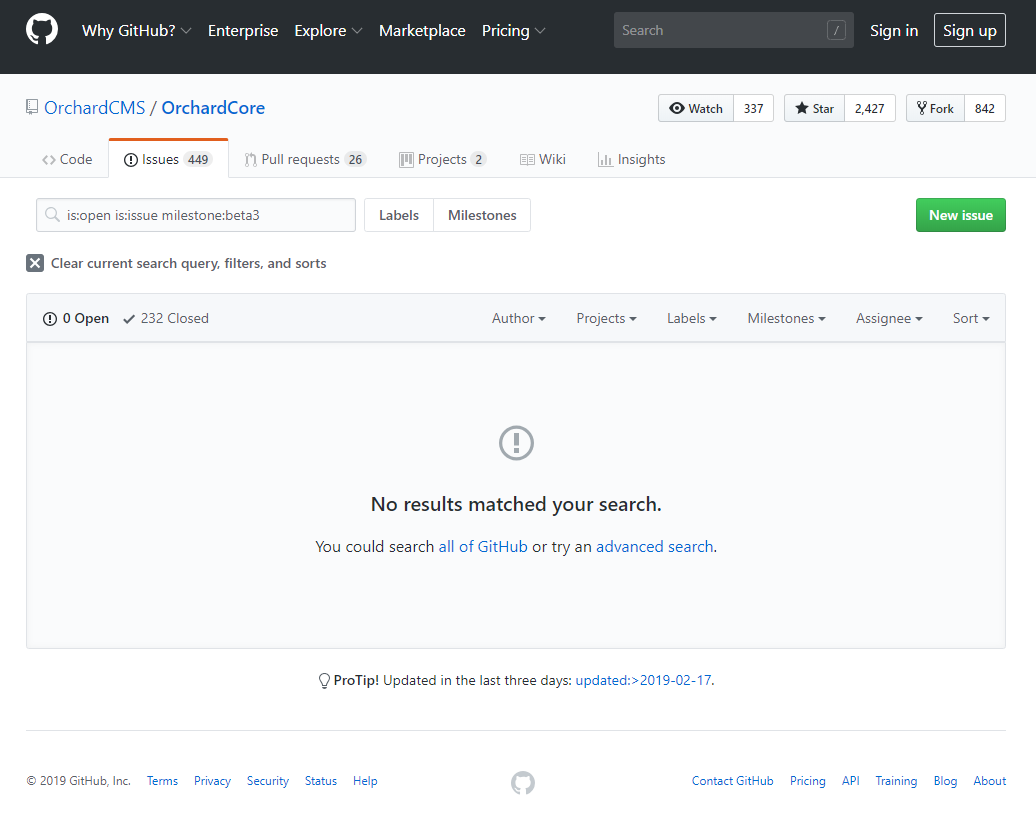Click the Milestones button next to search
Screen dimensions: 1036x816
482,215
